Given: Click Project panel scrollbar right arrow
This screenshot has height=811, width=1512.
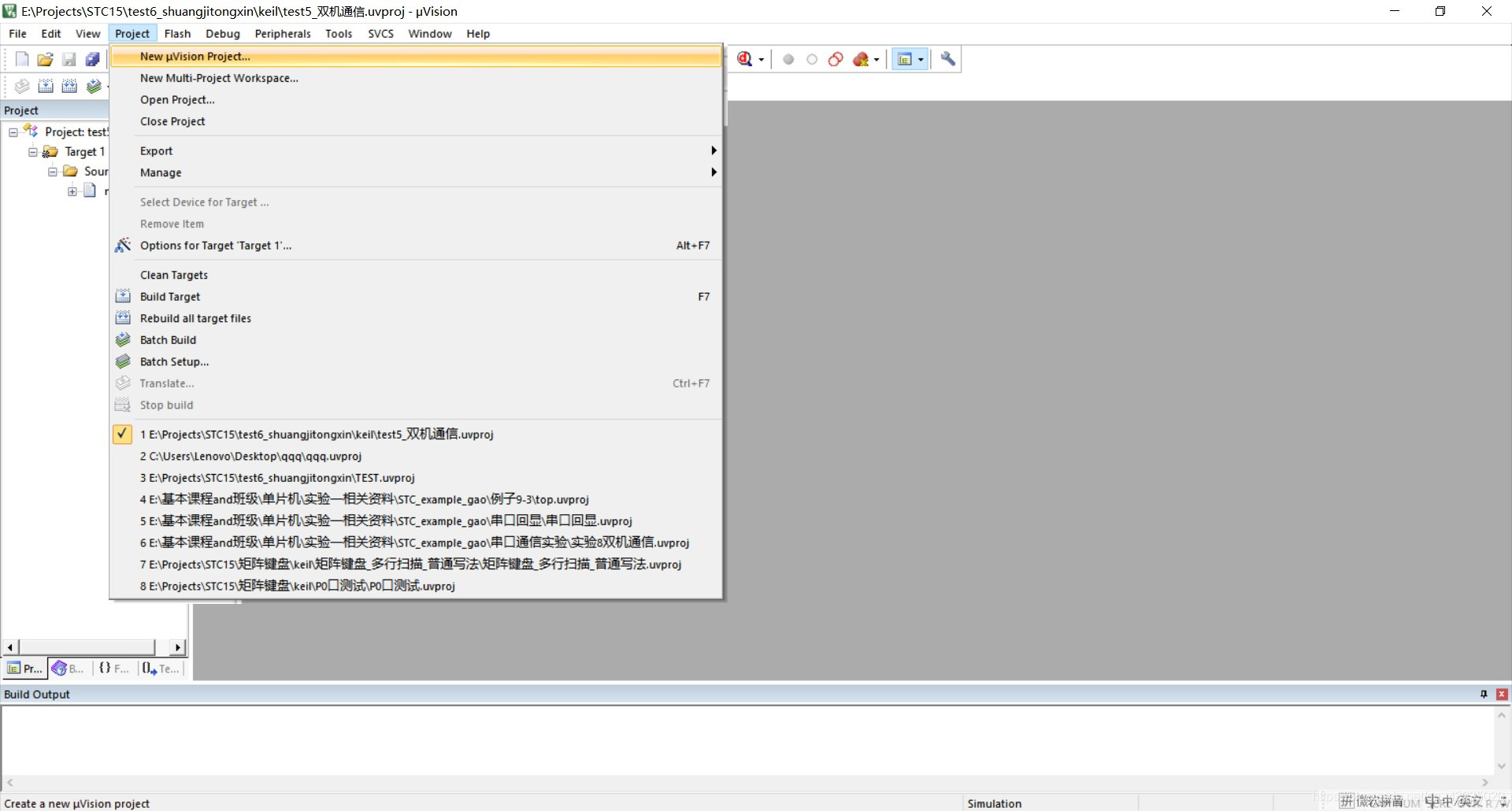Looking at the screenshot, I should pyautogui.click(x=178, y=647).
